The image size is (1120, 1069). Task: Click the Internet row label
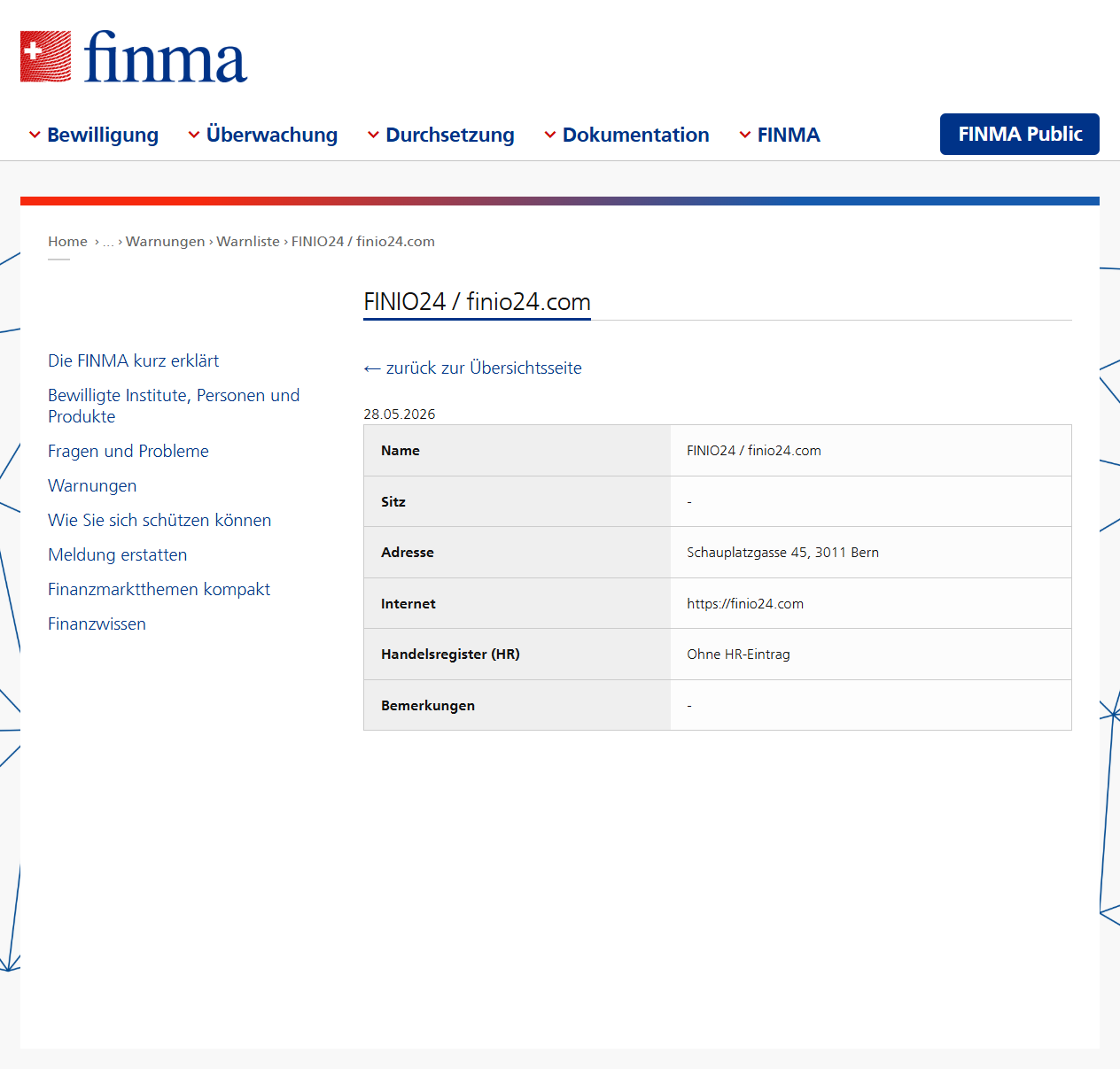point(408,603)
